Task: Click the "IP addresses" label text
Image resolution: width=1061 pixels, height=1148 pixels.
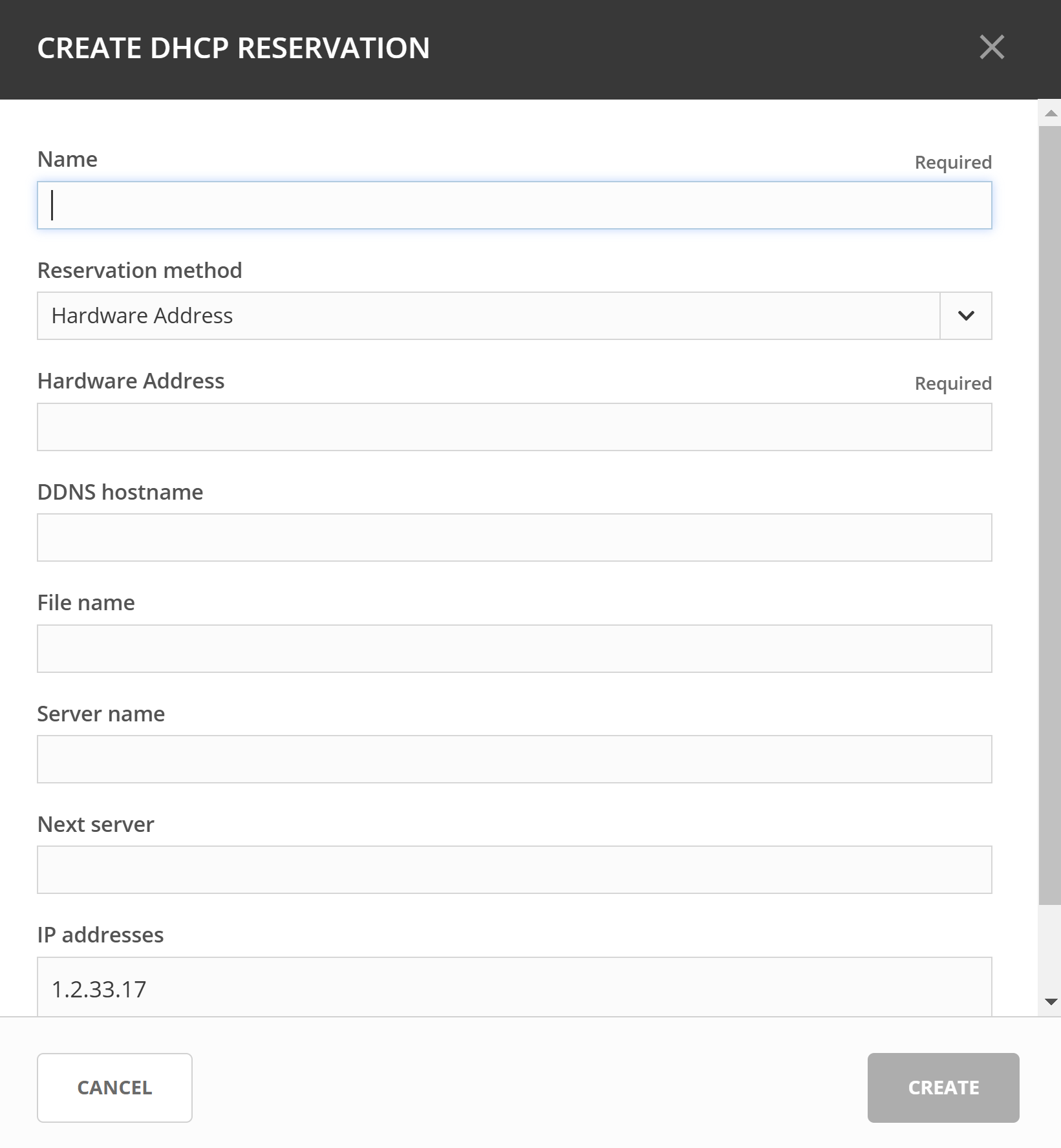Action: point(100,935)
